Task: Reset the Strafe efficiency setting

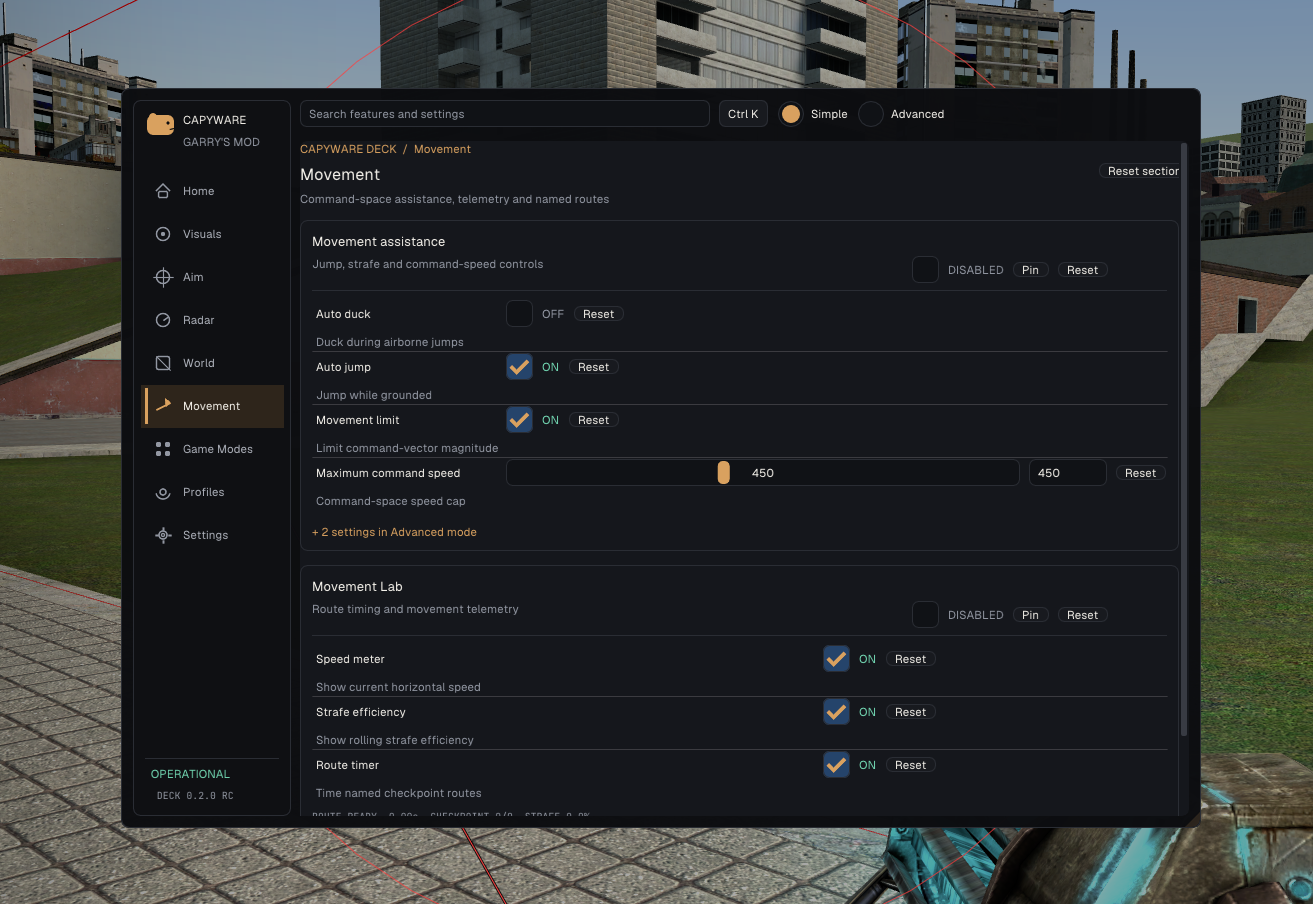Action: click(x=910, y=712)
